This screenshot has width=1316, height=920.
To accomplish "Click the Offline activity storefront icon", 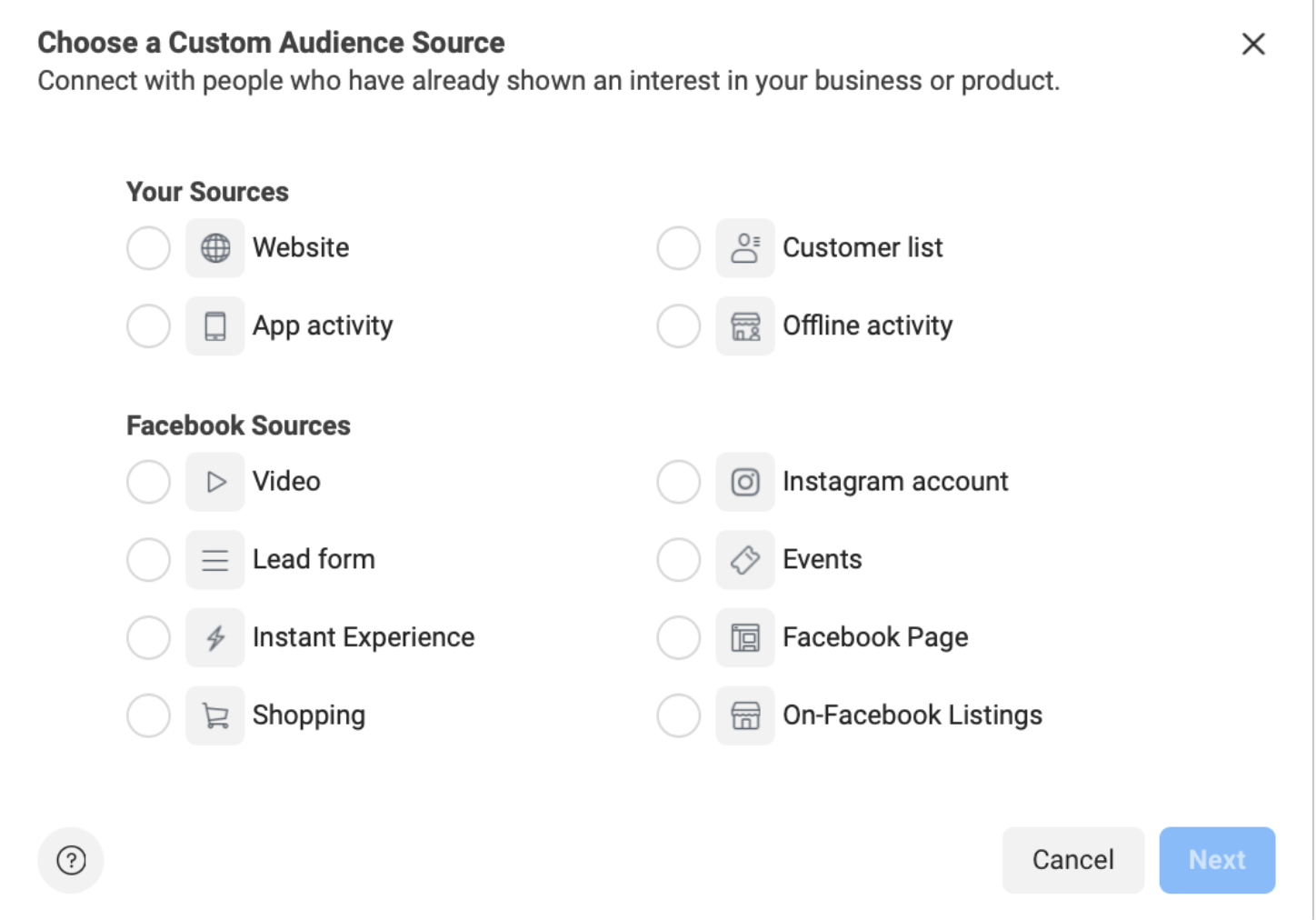I will point(745,326).
